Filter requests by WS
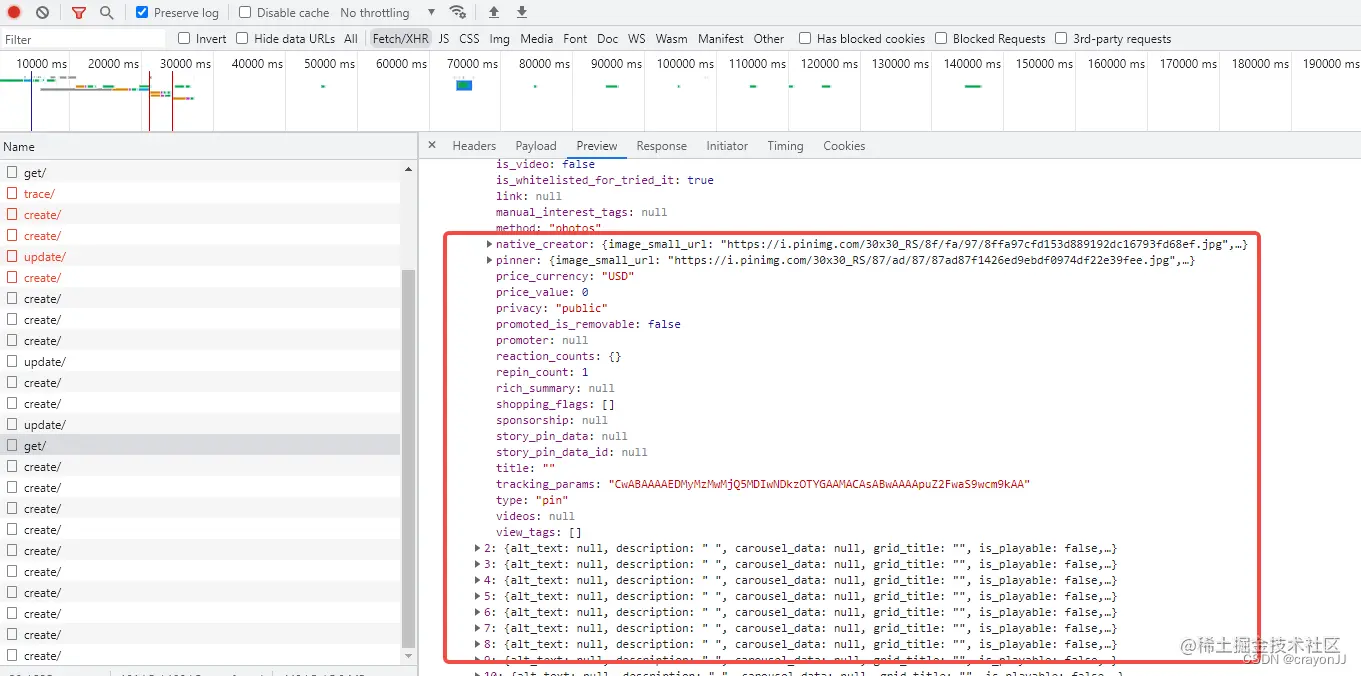 coord(637,39)
